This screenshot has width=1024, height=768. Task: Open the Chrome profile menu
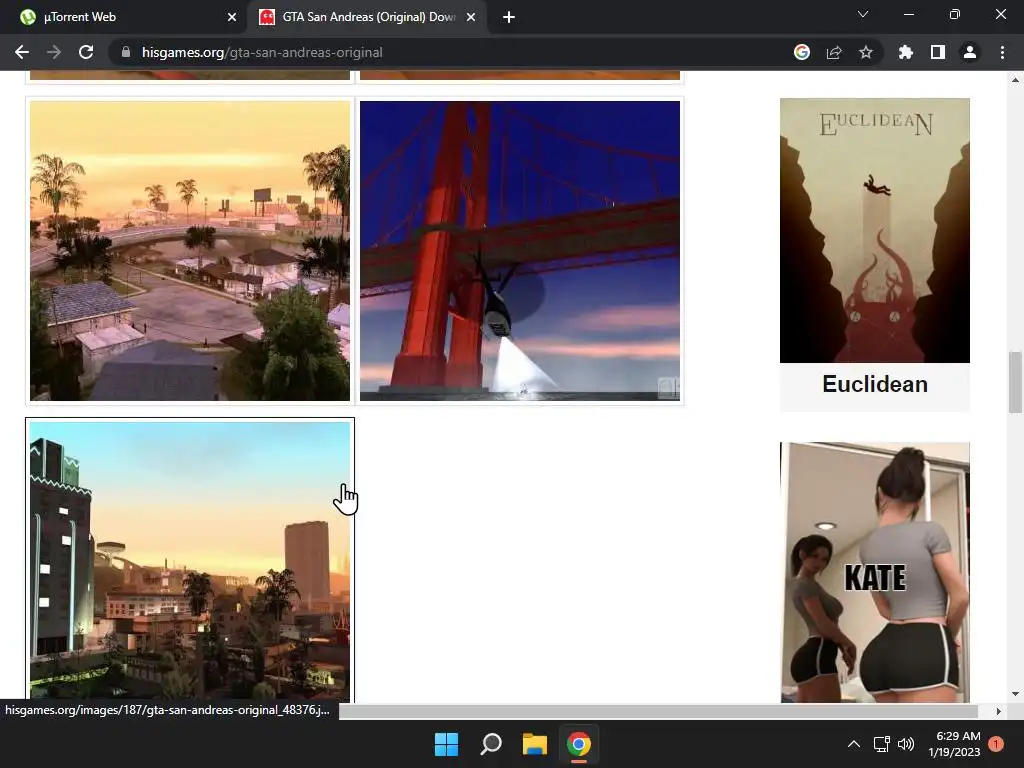click(x=970, y=52)
